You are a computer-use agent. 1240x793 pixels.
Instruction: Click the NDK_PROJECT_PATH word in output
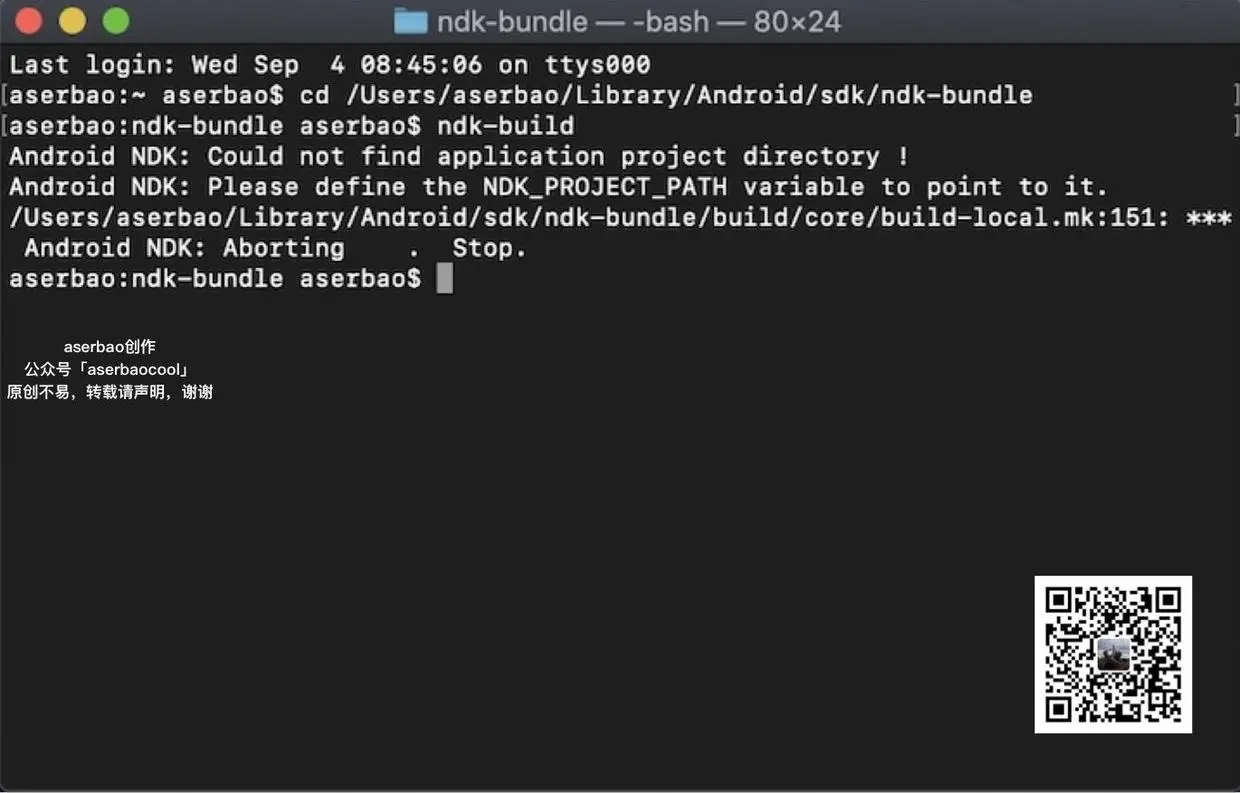(x=605, y=187)
